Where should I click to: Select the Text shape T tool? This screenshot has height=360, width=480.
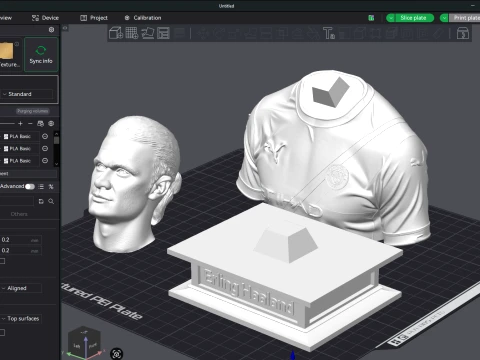[329, 33]
